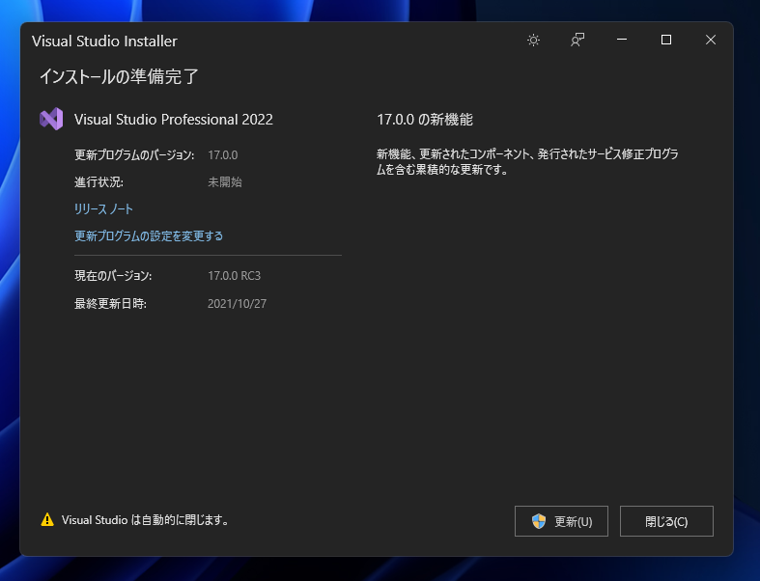Screen dimensions: 760x581
Task: Click the 最終更新日時 label
Action: [110, 304]
